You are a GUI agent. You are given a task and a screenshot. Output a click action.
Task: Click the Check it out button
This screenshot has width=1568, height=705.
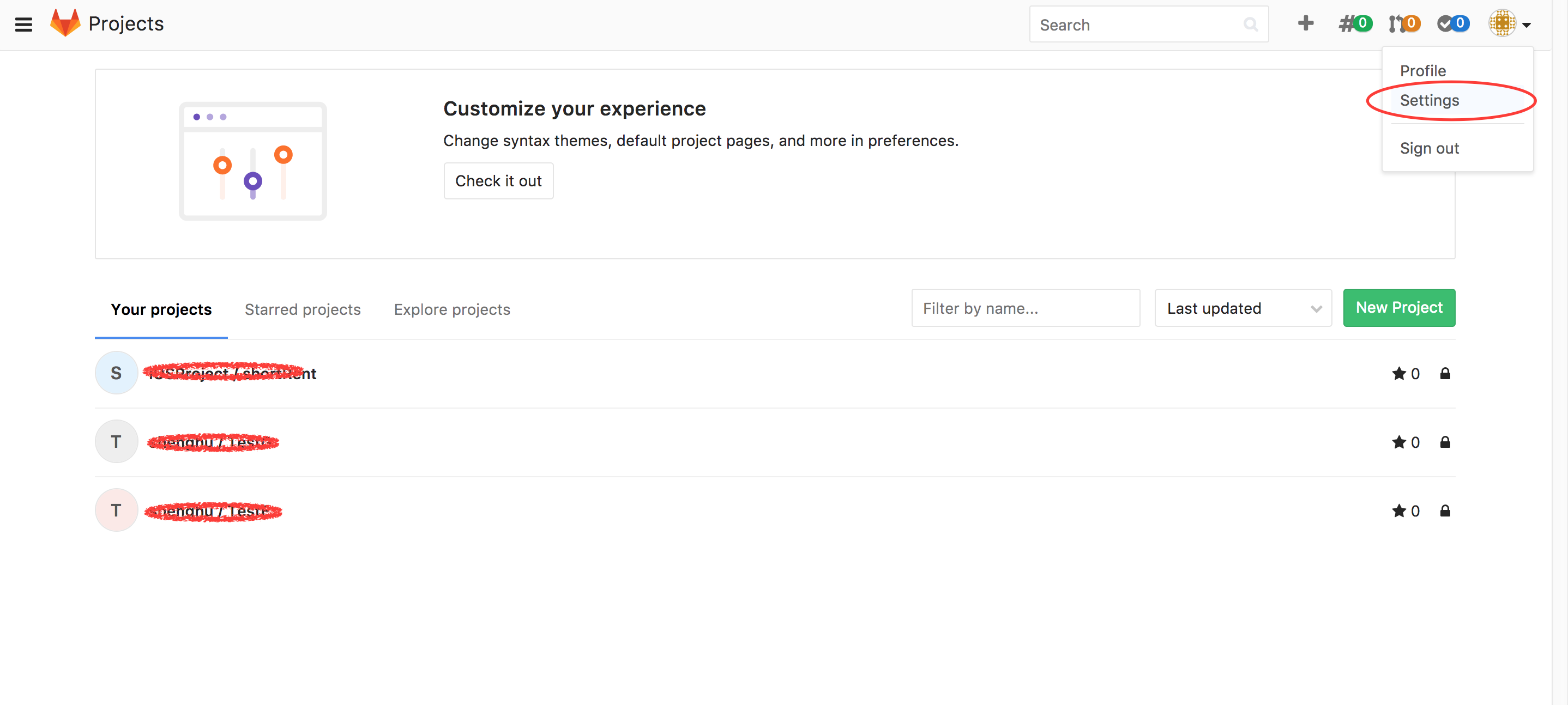(x=498, y=181)
